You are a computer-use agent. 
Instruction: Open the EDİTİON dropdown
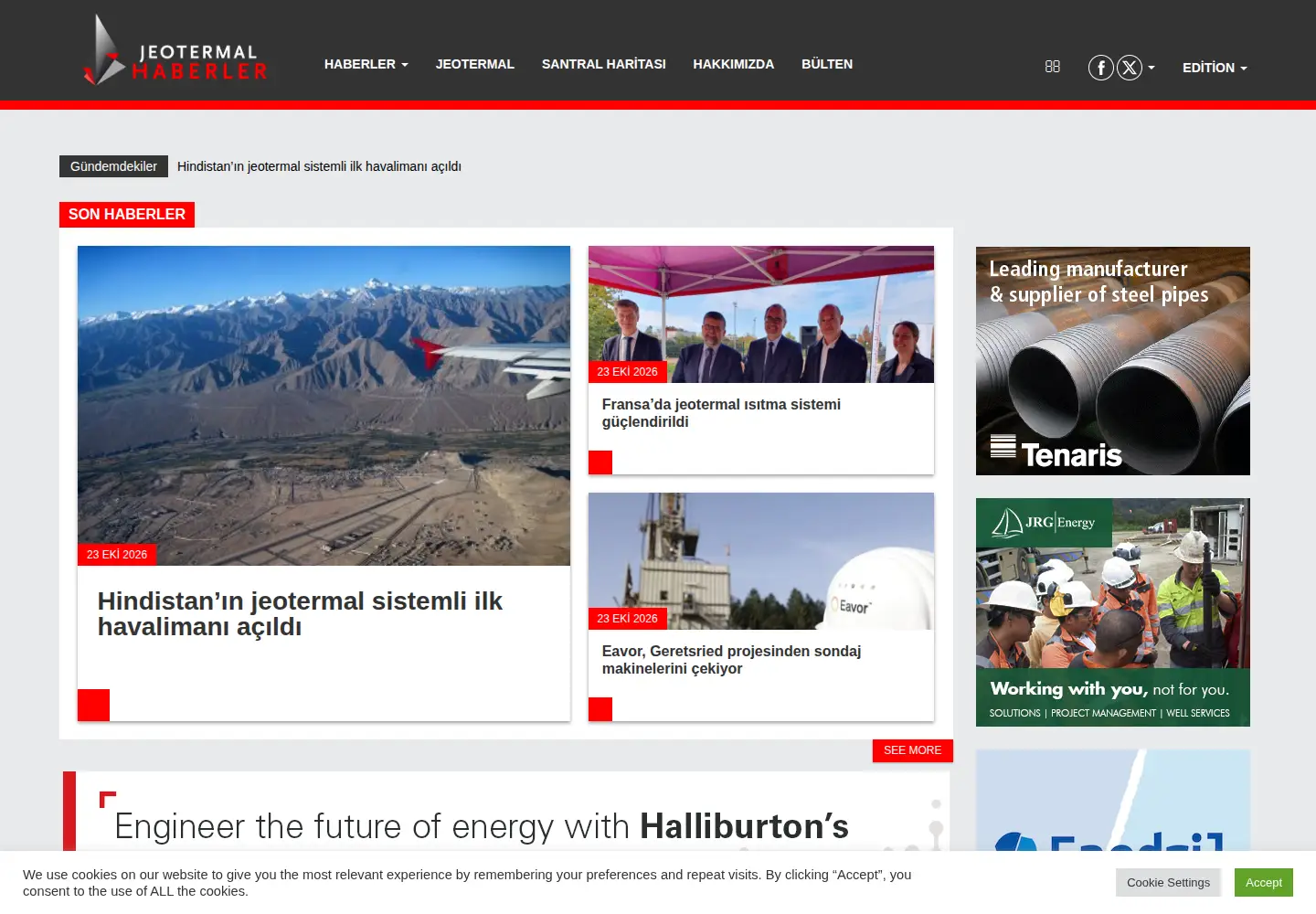pos(1215,68)
